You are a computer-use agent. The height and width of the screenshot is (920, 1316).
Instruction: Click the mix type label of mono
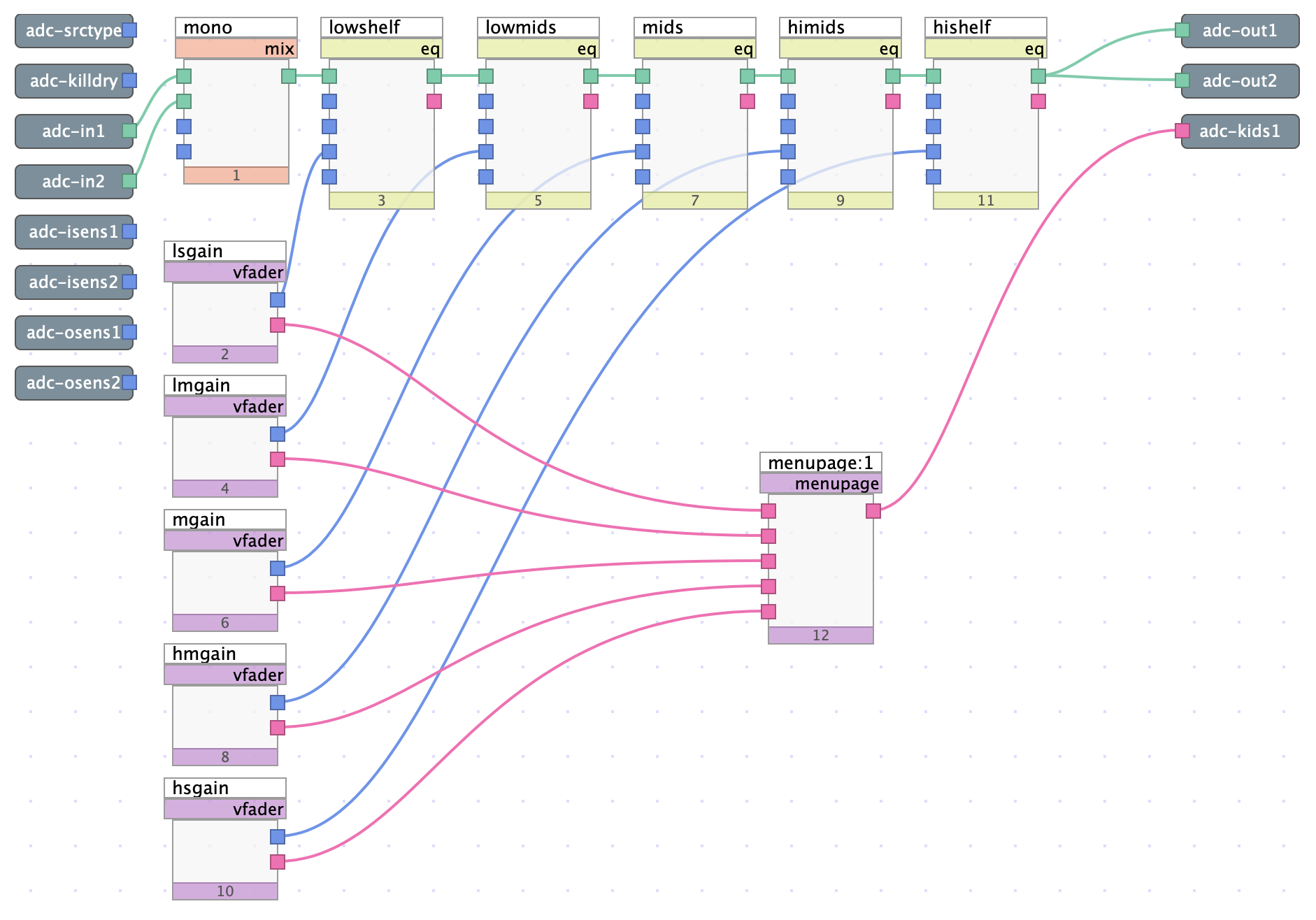coord(236,48)
